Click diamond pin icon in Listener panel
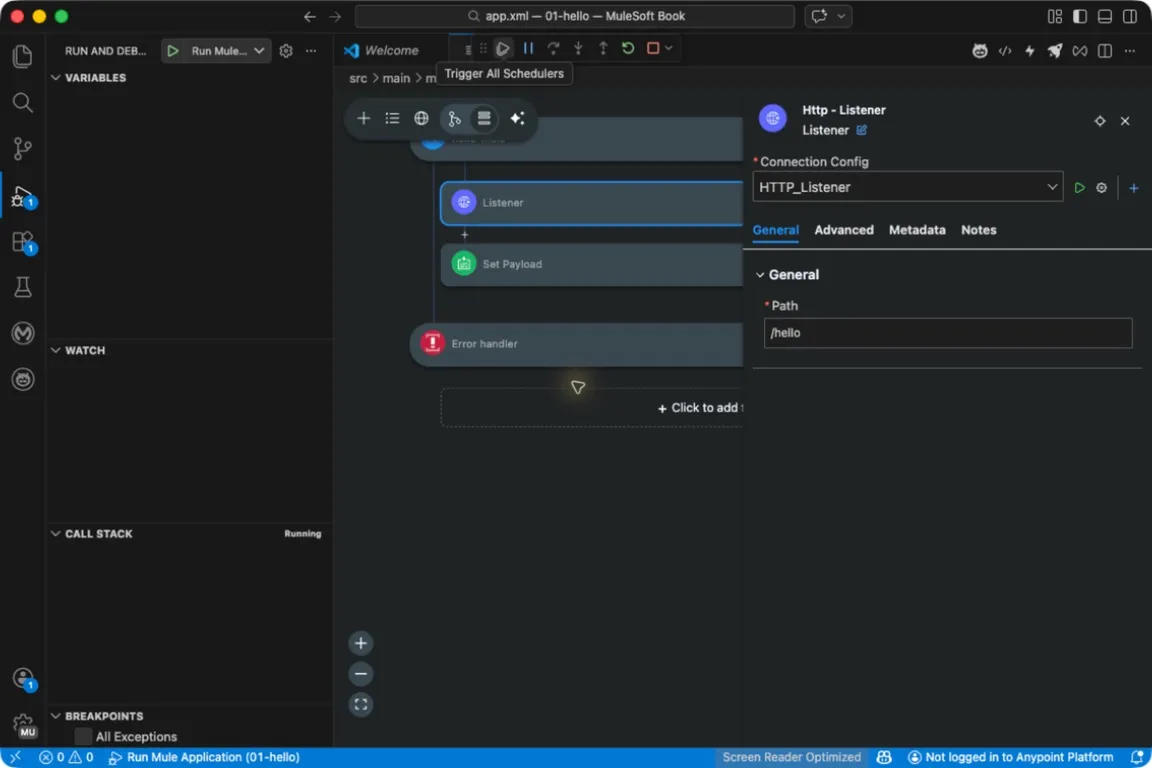 1100,121
